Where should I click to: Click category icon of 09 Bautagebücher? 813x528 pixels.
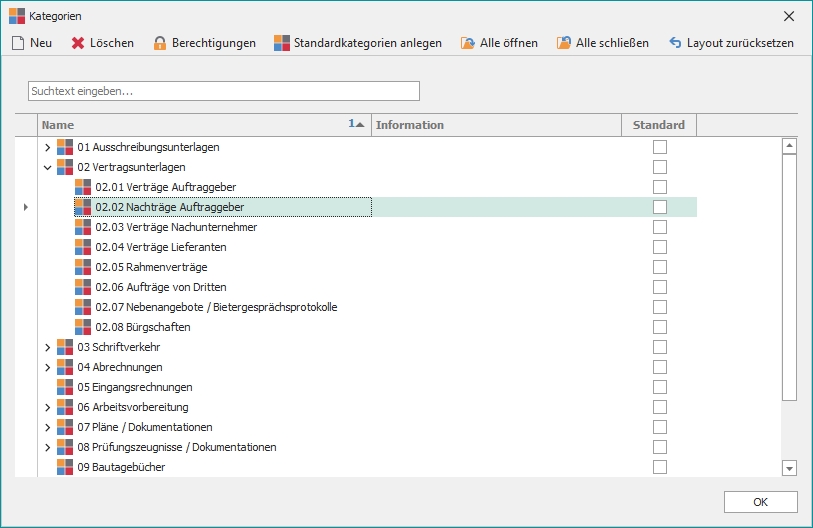point(65,467)
